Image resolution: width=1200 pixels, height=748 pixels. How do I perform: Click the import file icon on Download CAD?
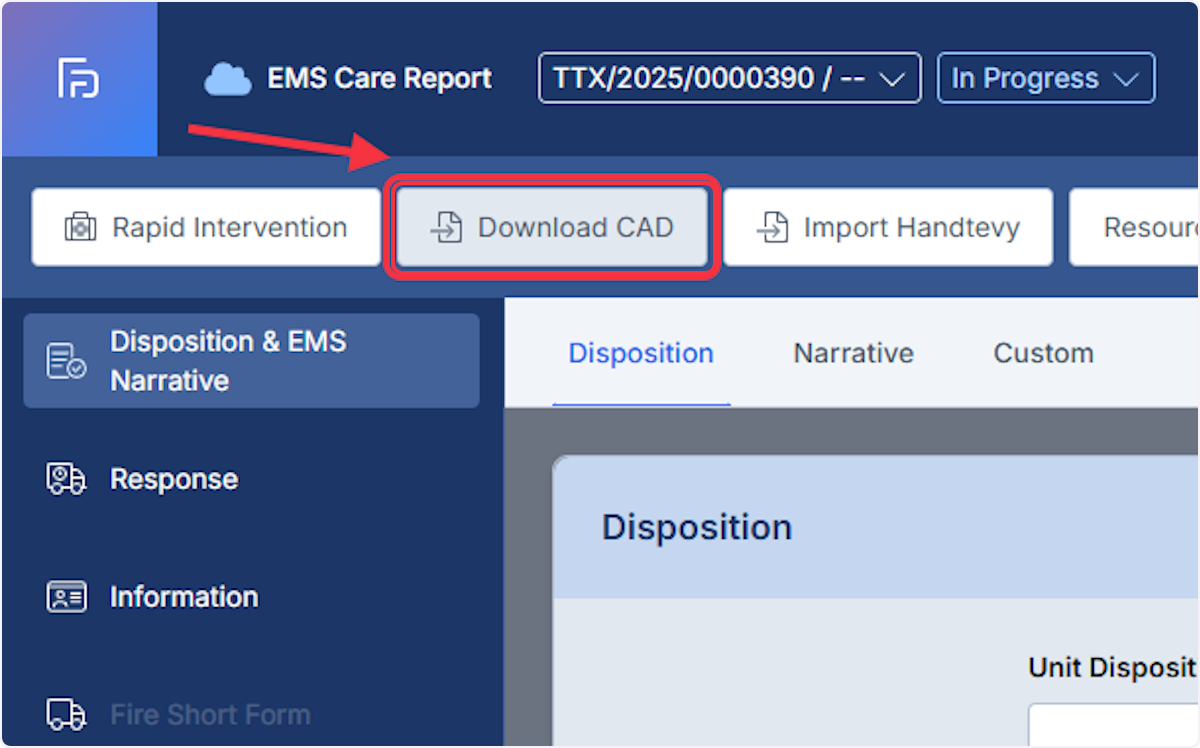446,228
